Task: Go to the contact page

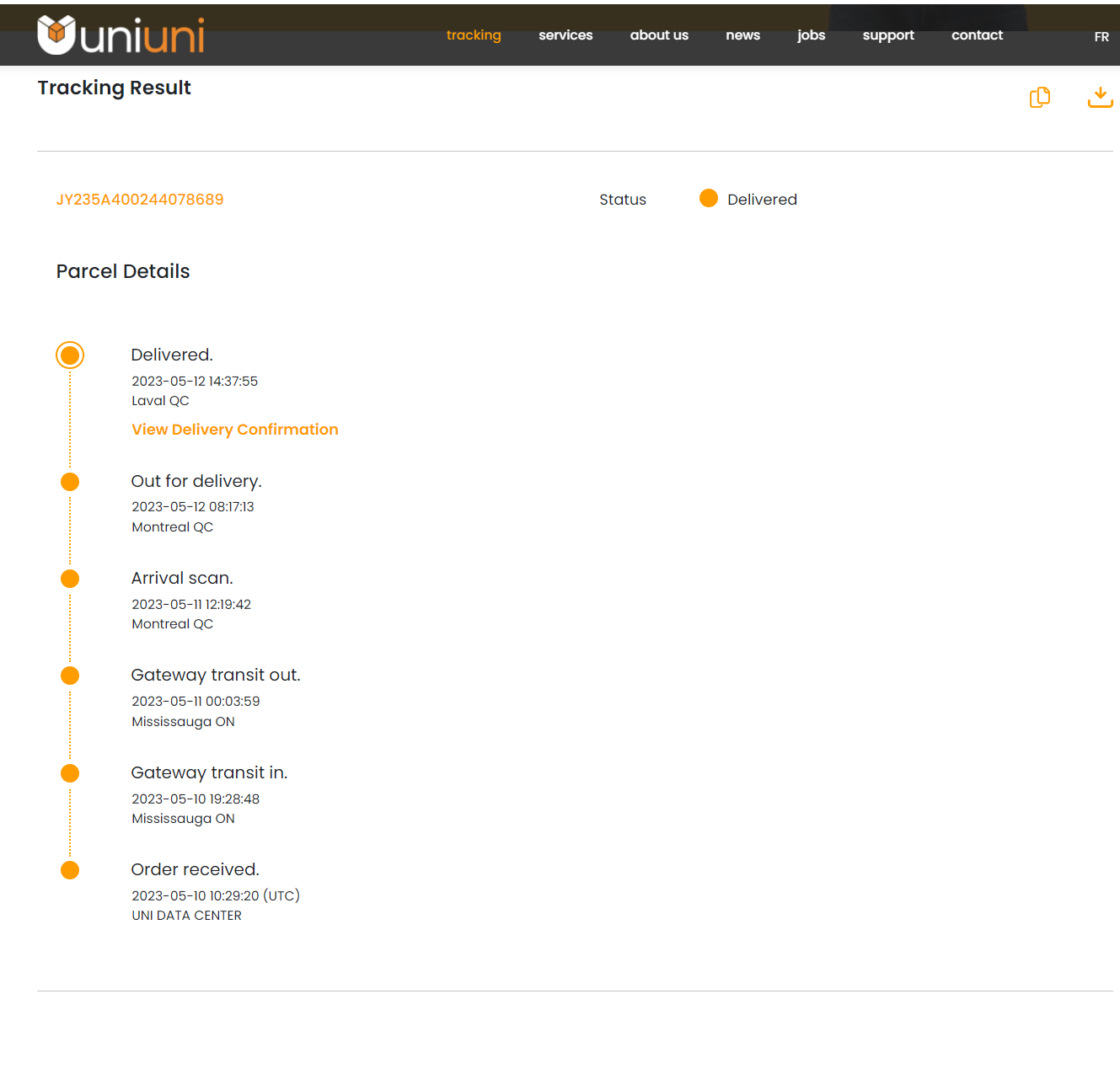Action: click(977, 35)
